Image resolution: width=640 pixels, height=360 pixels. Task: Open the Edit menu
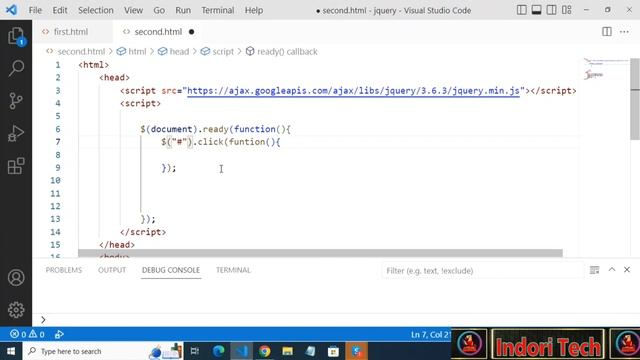(x=60, y=10)
